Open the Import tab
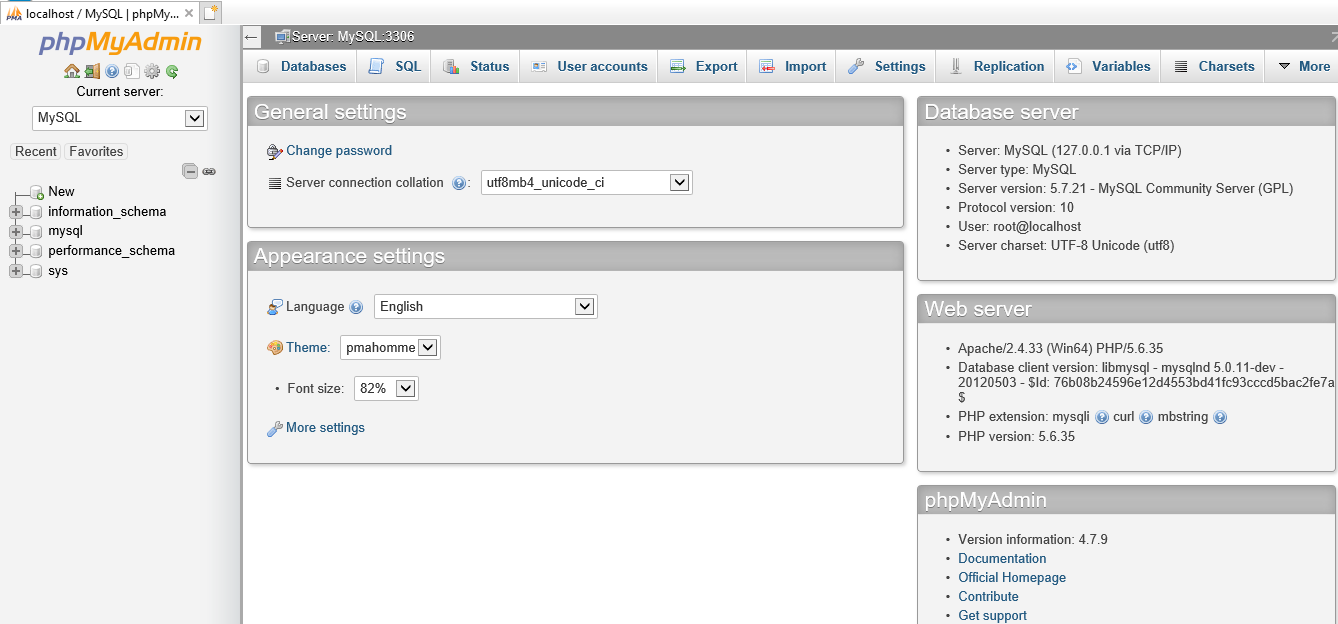 pyautogui.click(x=792, y=66)
